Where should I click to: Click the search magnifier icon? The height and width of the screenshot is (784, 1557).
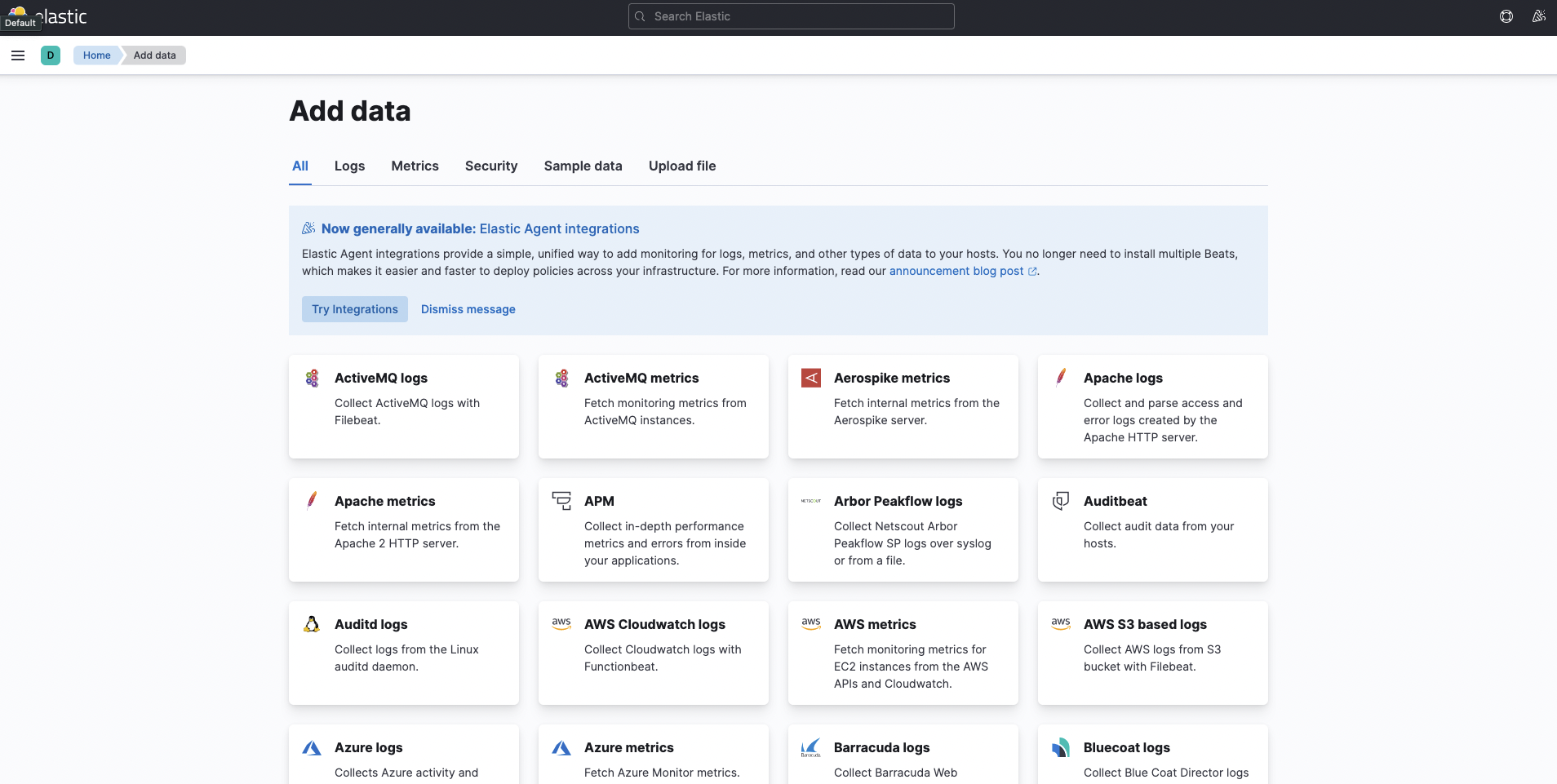[641, 16]
